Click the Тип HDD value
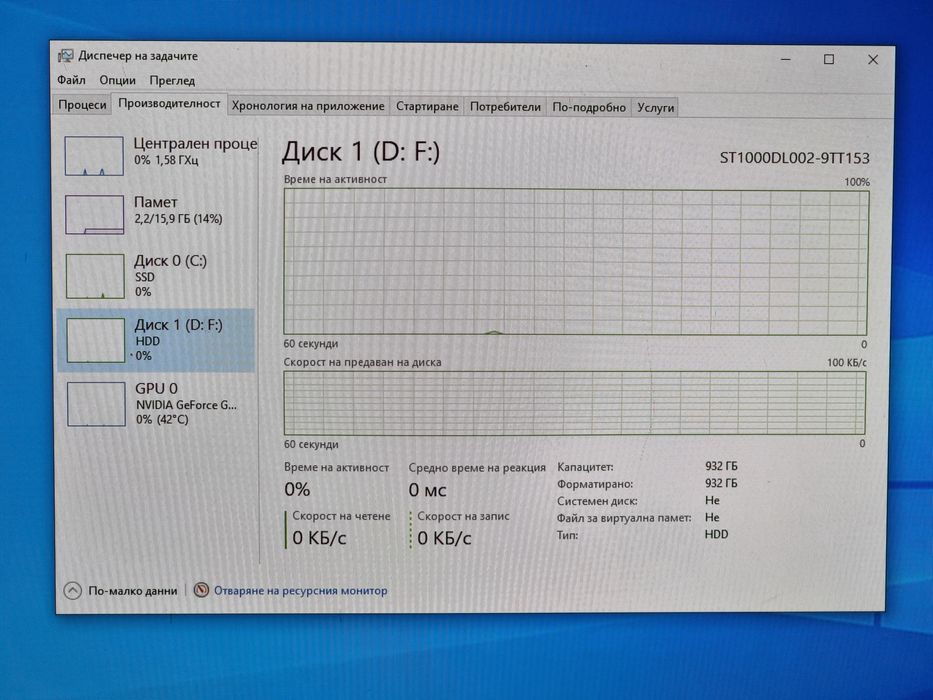The width and height of the screenshot is (933, 700). tap(716, 535)
